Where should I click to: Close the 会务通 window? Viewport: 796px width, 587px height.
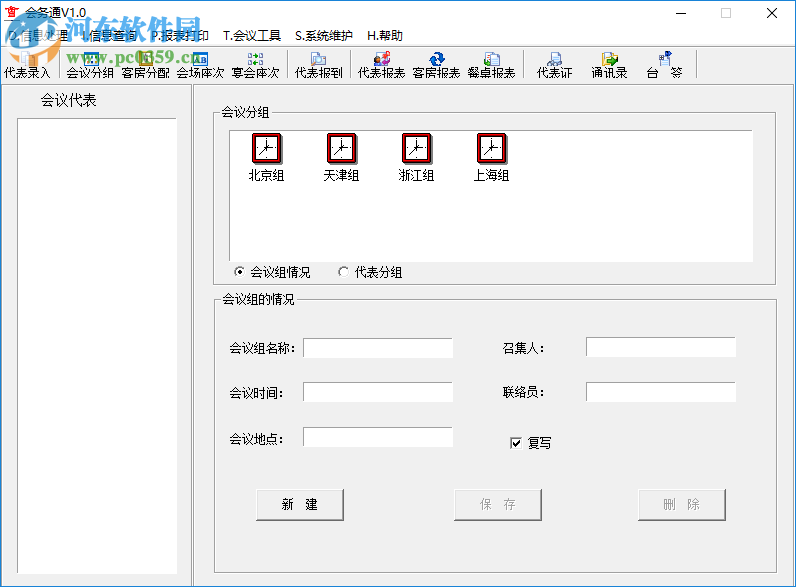[x=772, y=13]
